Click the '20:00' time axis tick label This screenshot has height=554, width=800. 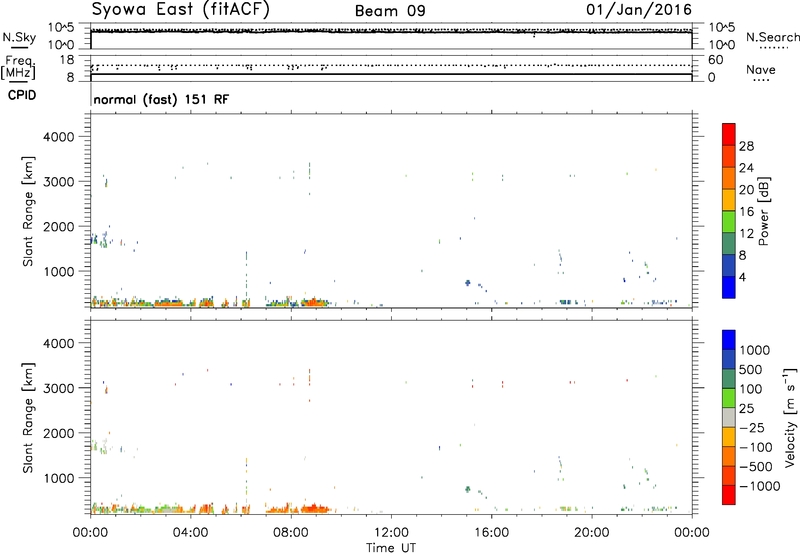coord(592,533)
